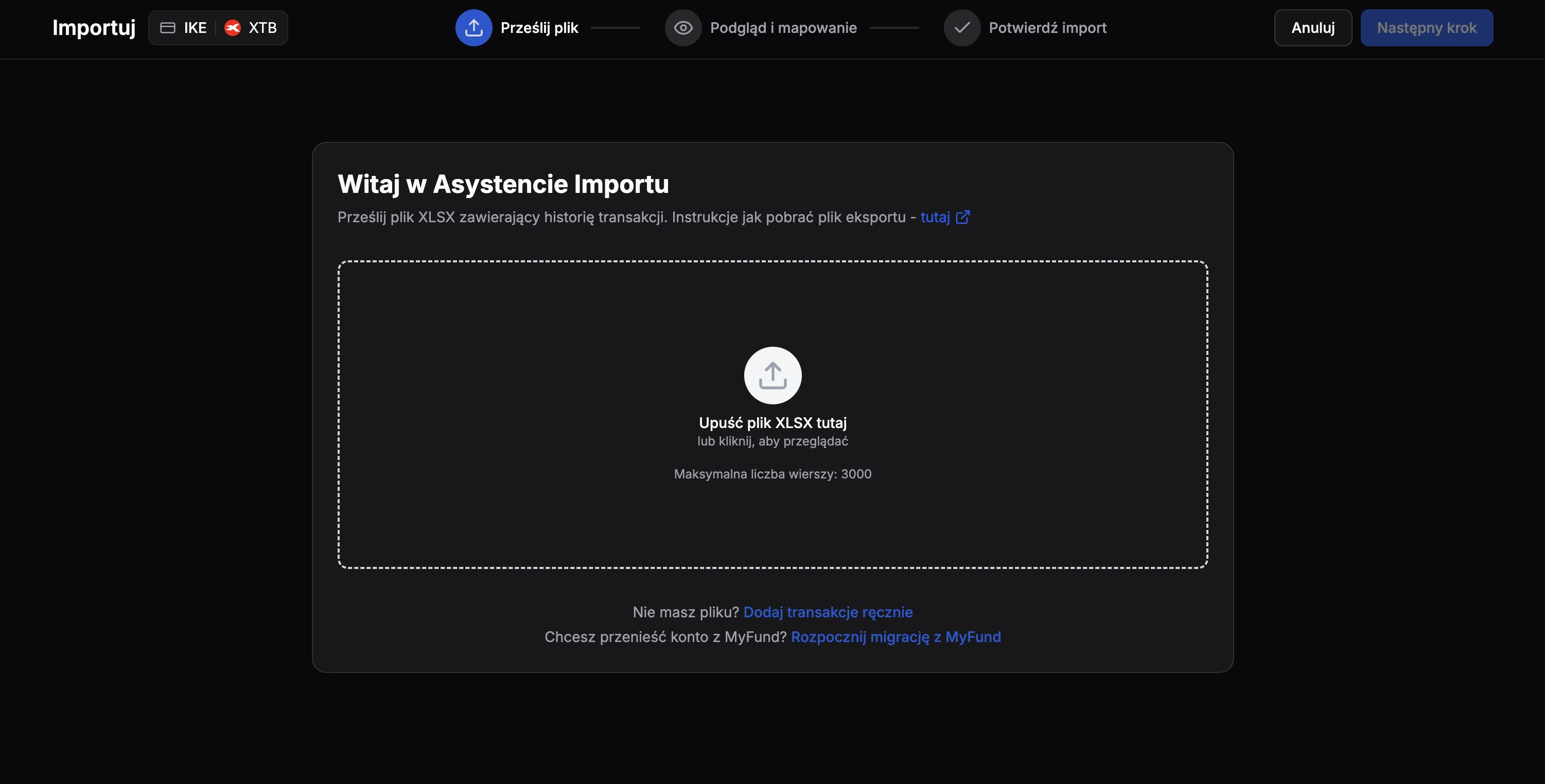
Task: Open 'Rozpocznij migrację z MyFund' link
Action: 896,636
